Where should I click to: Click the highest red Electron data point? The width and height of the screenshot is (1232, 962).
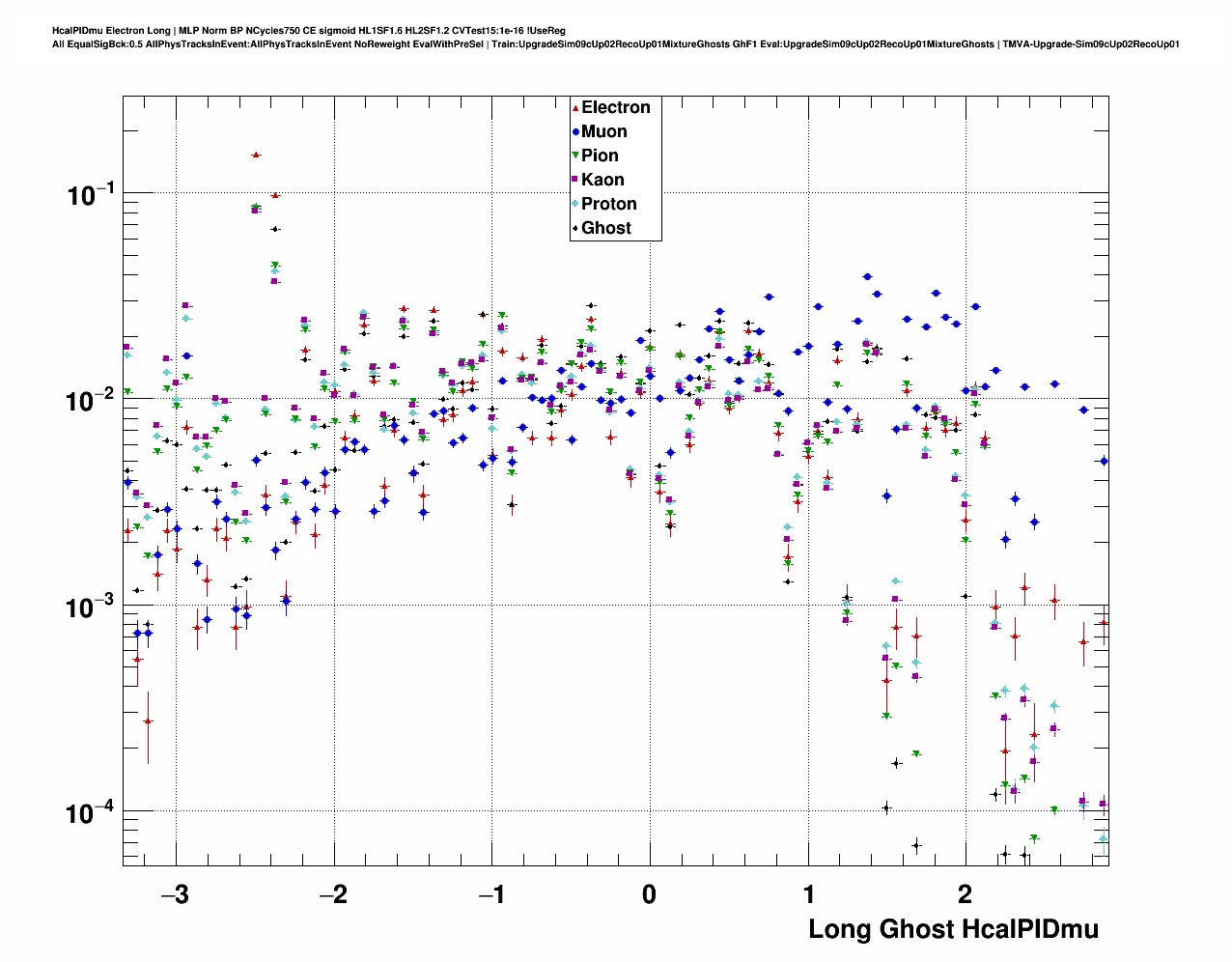[x=256, y=155]
